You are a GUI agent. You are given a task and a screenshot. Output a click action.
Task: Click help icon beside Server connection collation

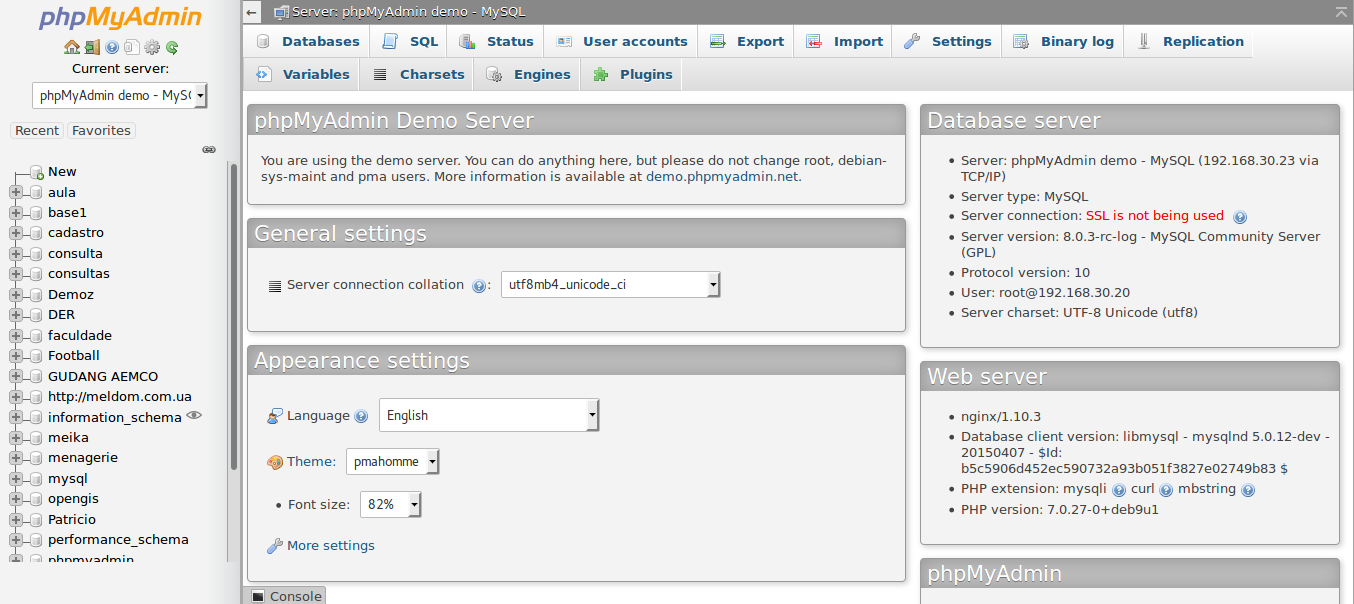pyautogui.click(x=479, y=286)
